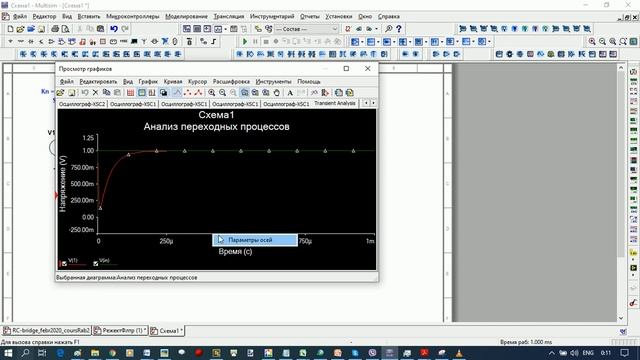Click the graph title 'Схема1'
This screenshot has width=640, height=360.
216,115
